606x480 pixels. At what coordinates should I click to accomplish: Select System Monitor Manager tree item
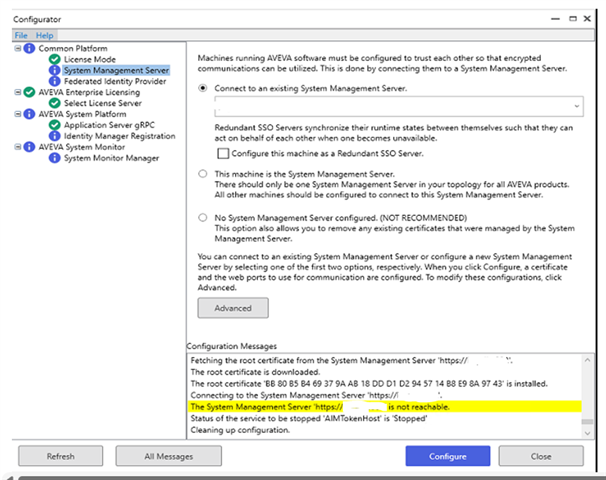[111, 158]
